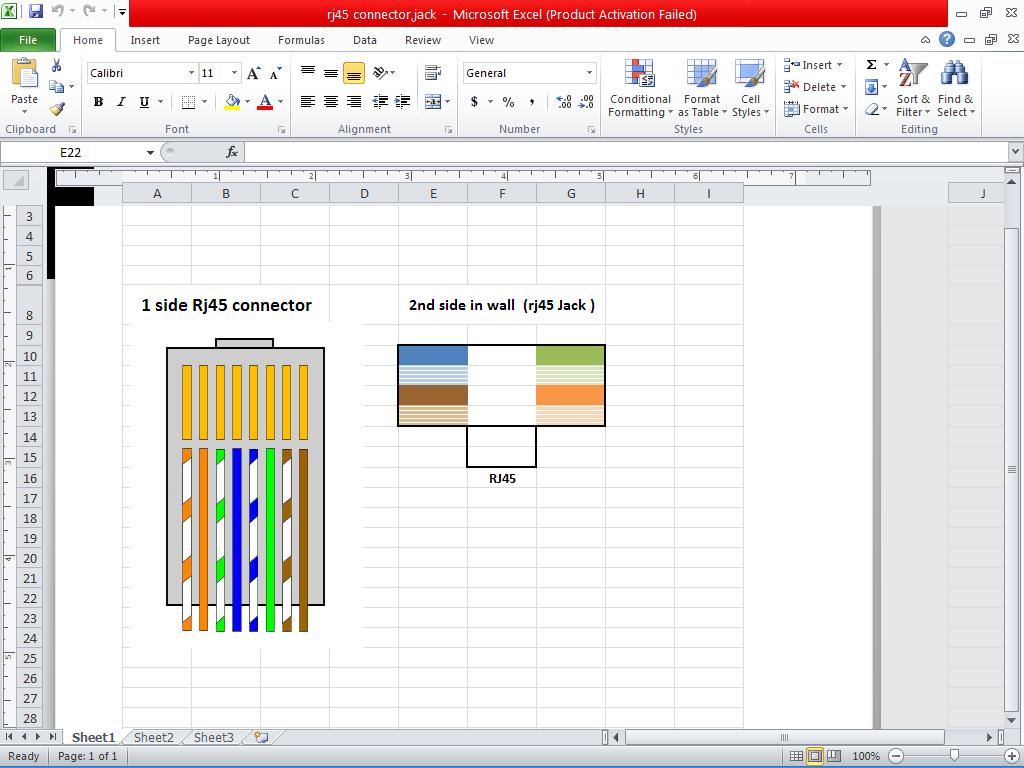Image resolution: width=1024 pixels, height=768 pixels.
Task: Toggle Wrap Text
Action: 432,72
